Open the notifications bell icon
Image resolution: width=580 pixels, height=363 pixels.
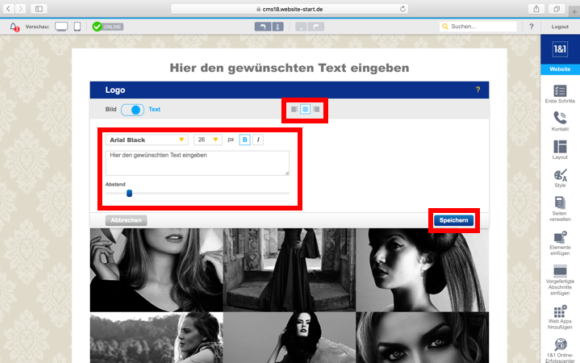(14, 27)
